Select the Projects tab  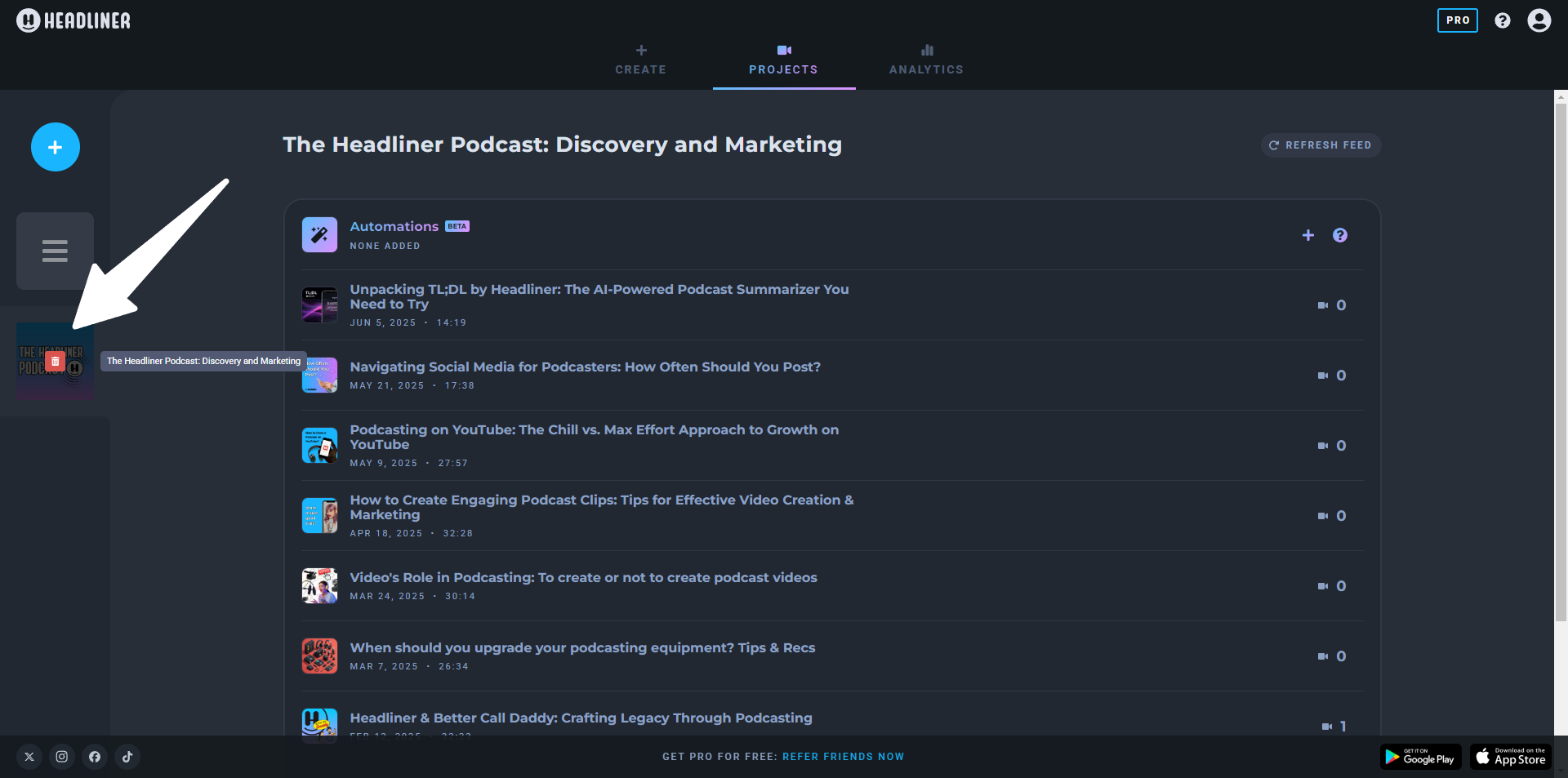(784, 60)
